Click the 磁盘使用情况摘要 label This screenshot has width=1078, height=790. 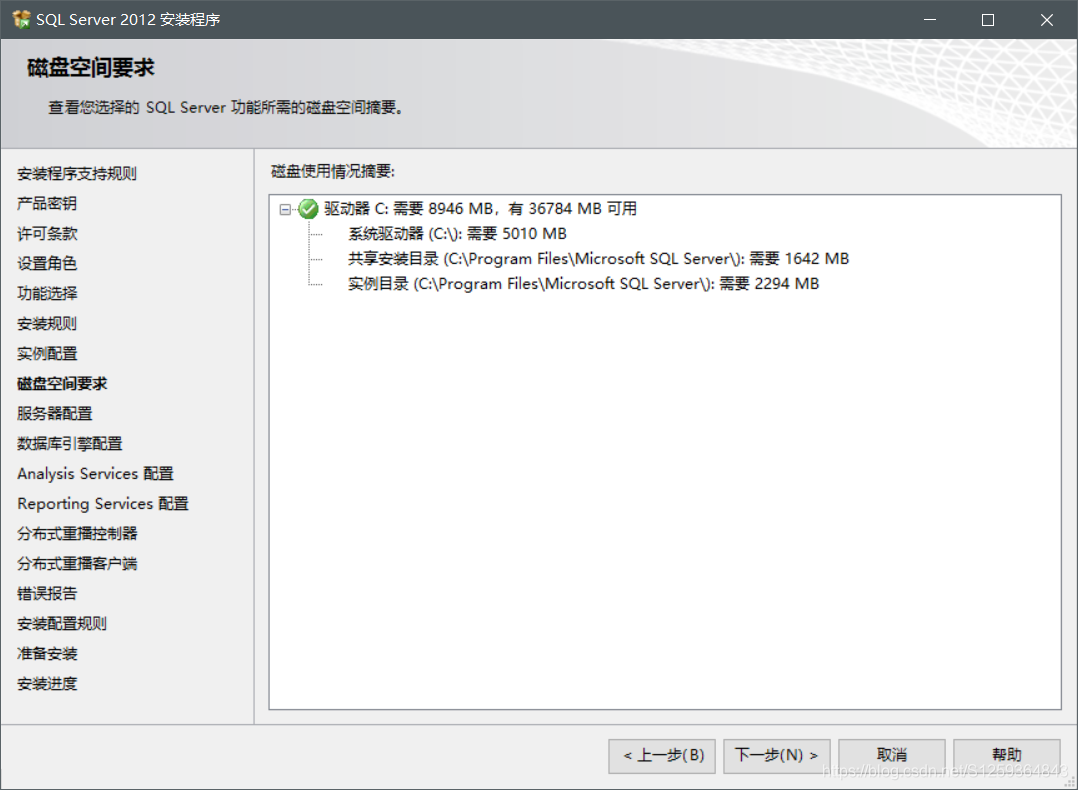click(x=333, y=171)
